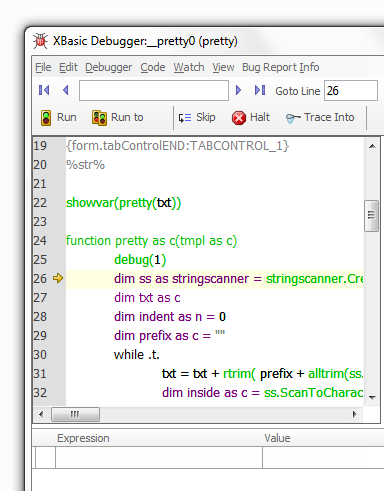
Task: Click the vertical scrollbar up arrow in code pane
Action: pos(372,146)
